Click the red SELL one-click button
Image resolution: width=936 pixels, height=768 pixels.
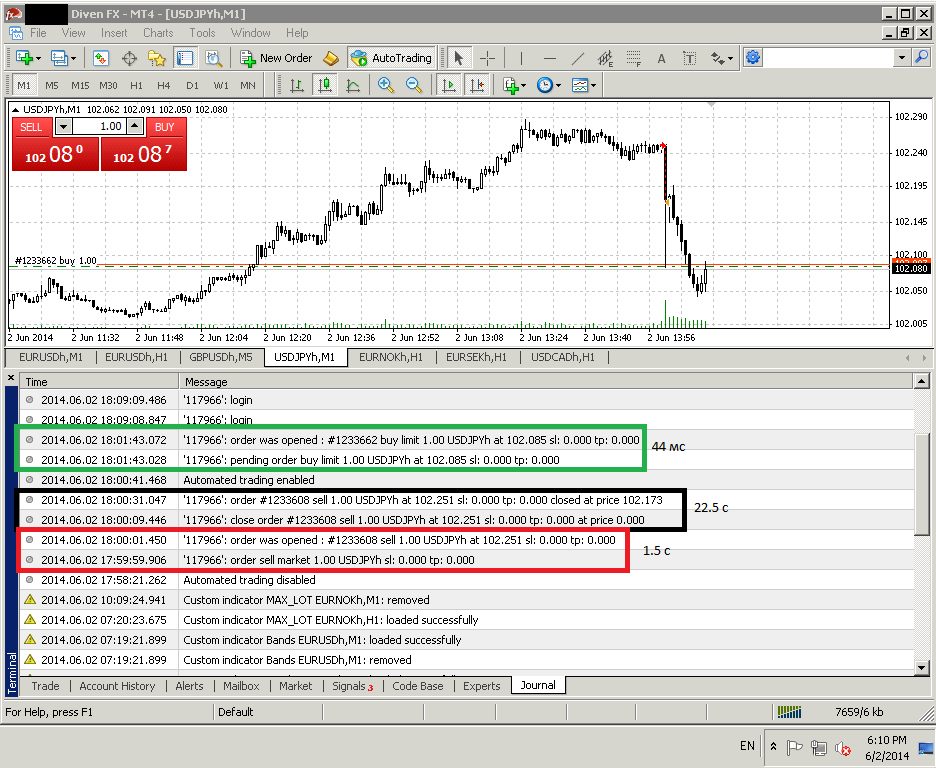click(x=56, y=155)
